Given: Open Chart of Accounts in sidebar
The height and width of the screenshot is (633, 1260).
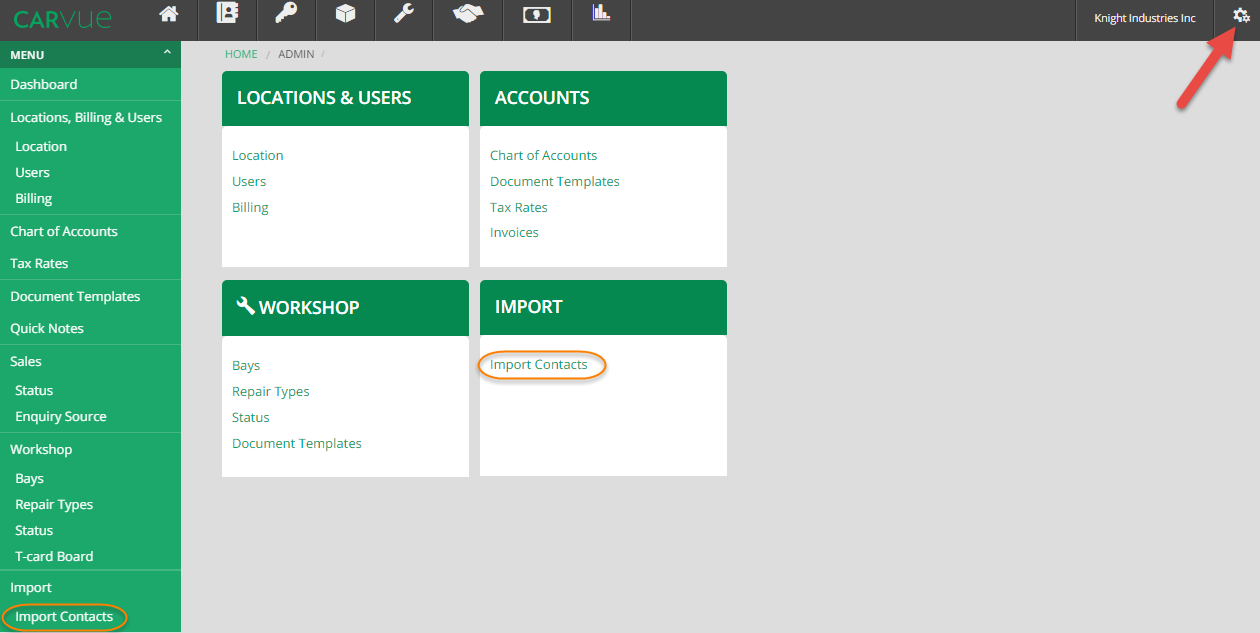Looking at the screenshot, I should click(64, 231).
